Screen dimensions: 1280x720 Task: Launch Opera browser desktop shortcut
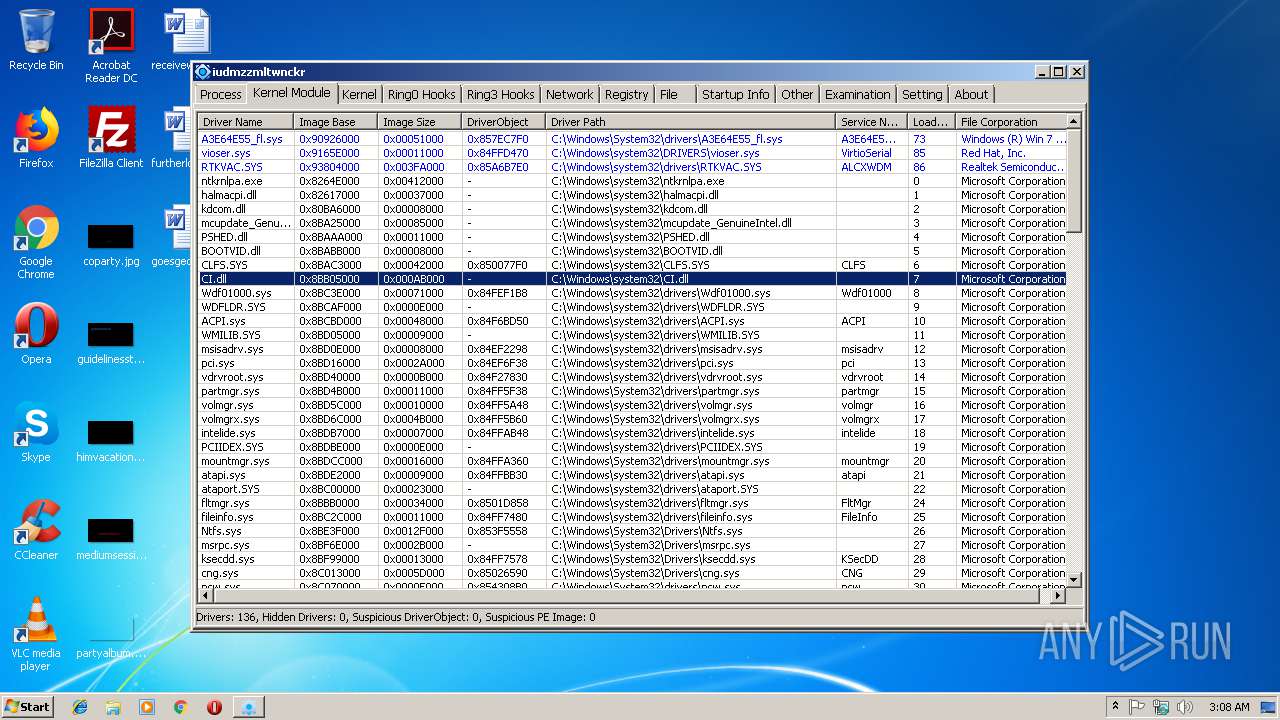tap(36, 333)
